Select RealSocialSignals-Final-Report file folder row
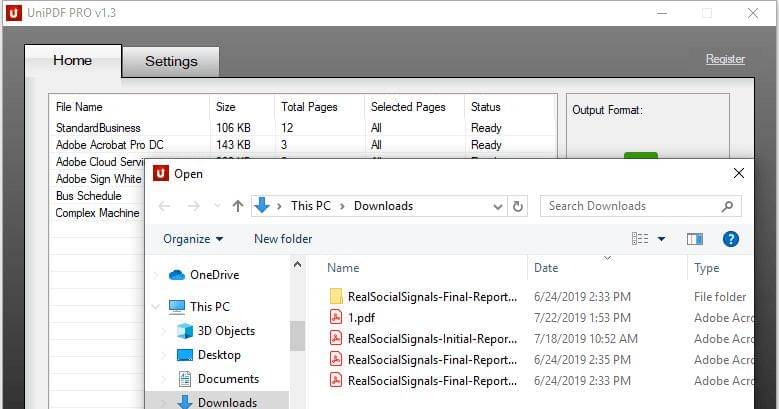The height and width of the screenshot is (409, 779). click(541, 297)
